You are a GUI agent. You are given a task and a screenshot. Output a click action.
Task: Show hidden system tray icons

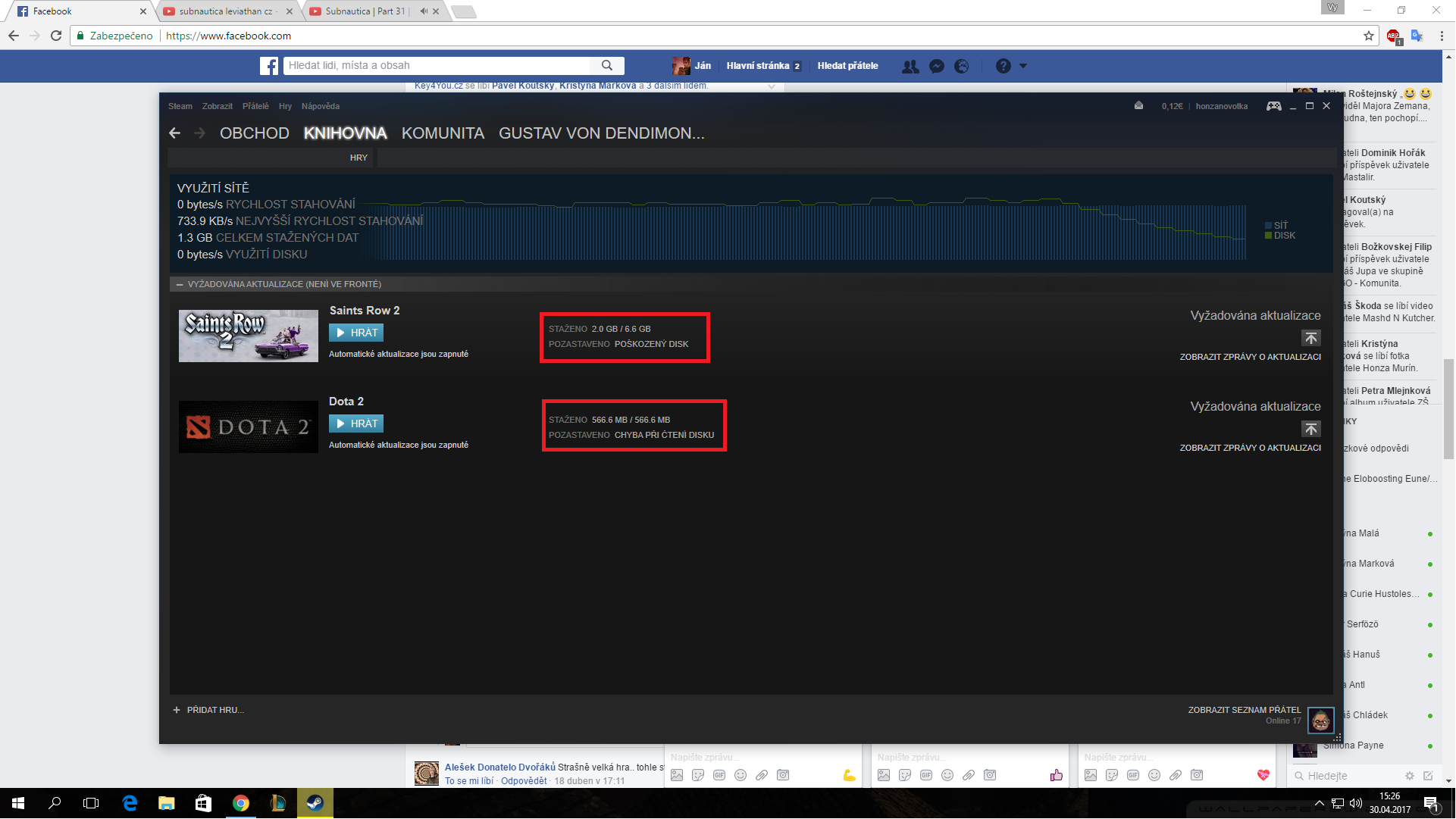tap(1319, 803)
